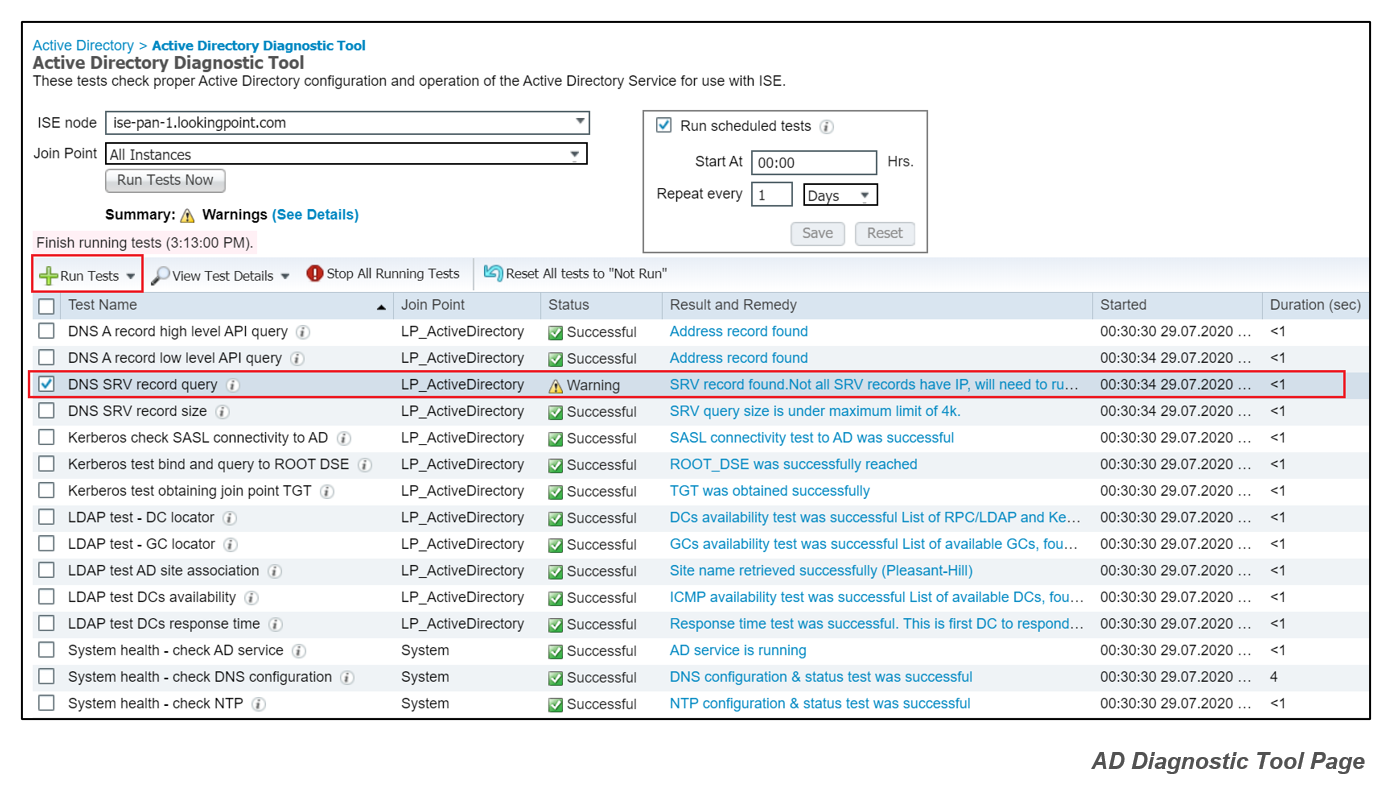Click info icon next to DNS A record low level API query
This screenshot has height=792, width=1388.
[x=297, y=358]
